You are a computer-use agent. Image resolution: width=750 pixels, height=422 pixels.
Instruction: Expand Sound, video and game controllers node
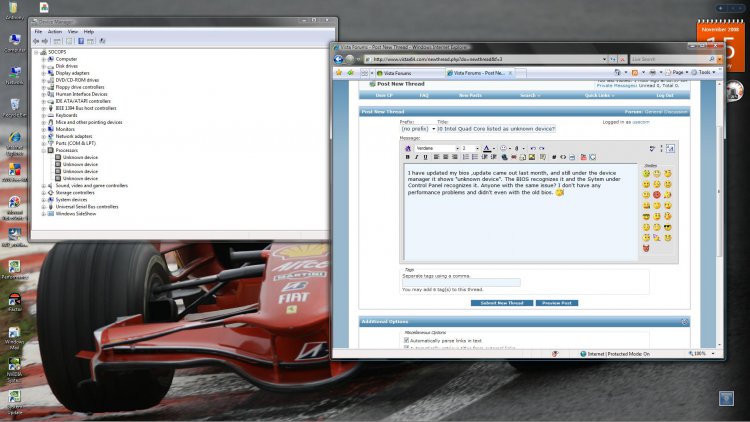pyautogui.click(x=44, y=186)
